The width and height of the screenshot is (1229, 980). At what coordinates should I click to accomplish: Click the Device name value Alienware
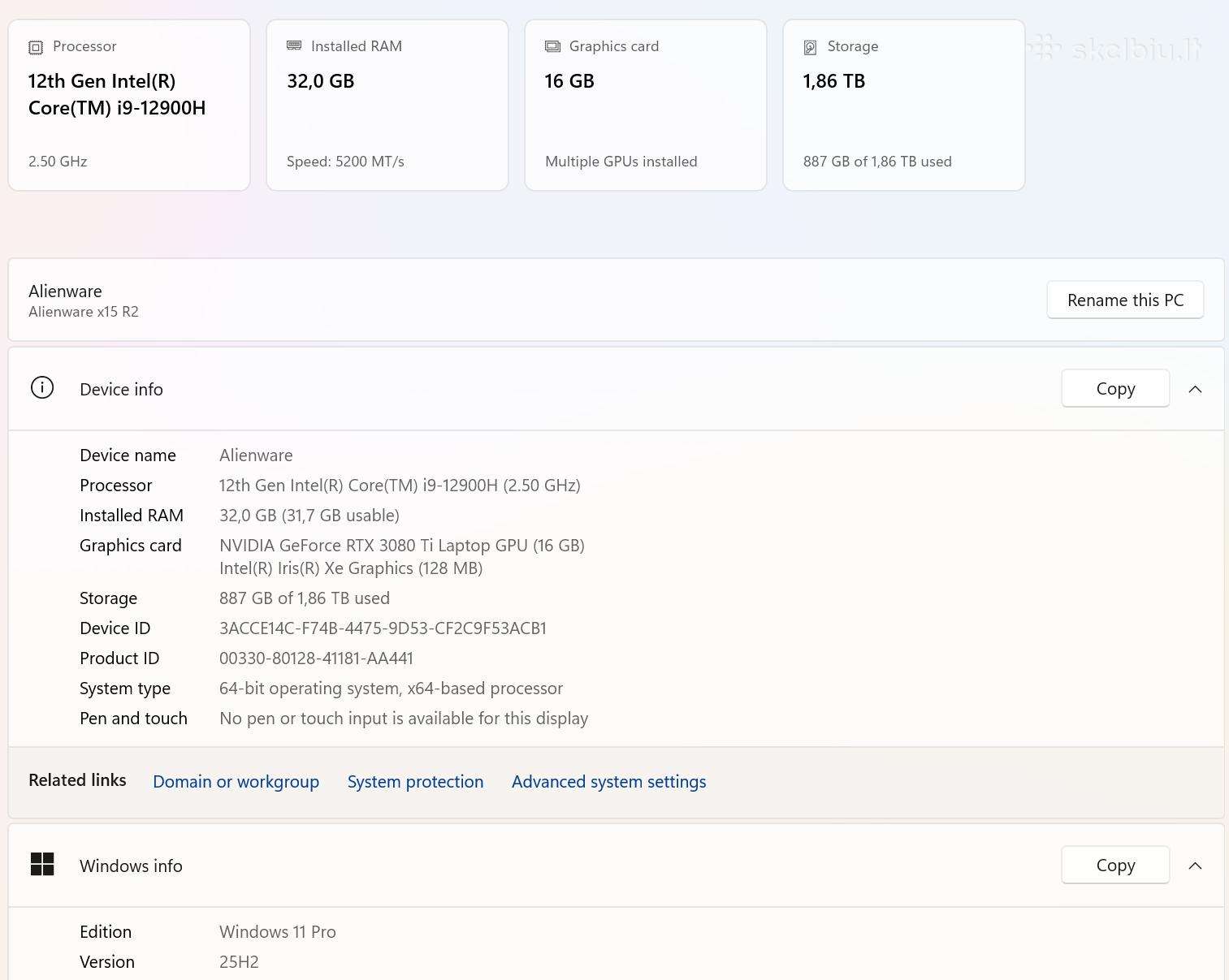pos(256,455)
